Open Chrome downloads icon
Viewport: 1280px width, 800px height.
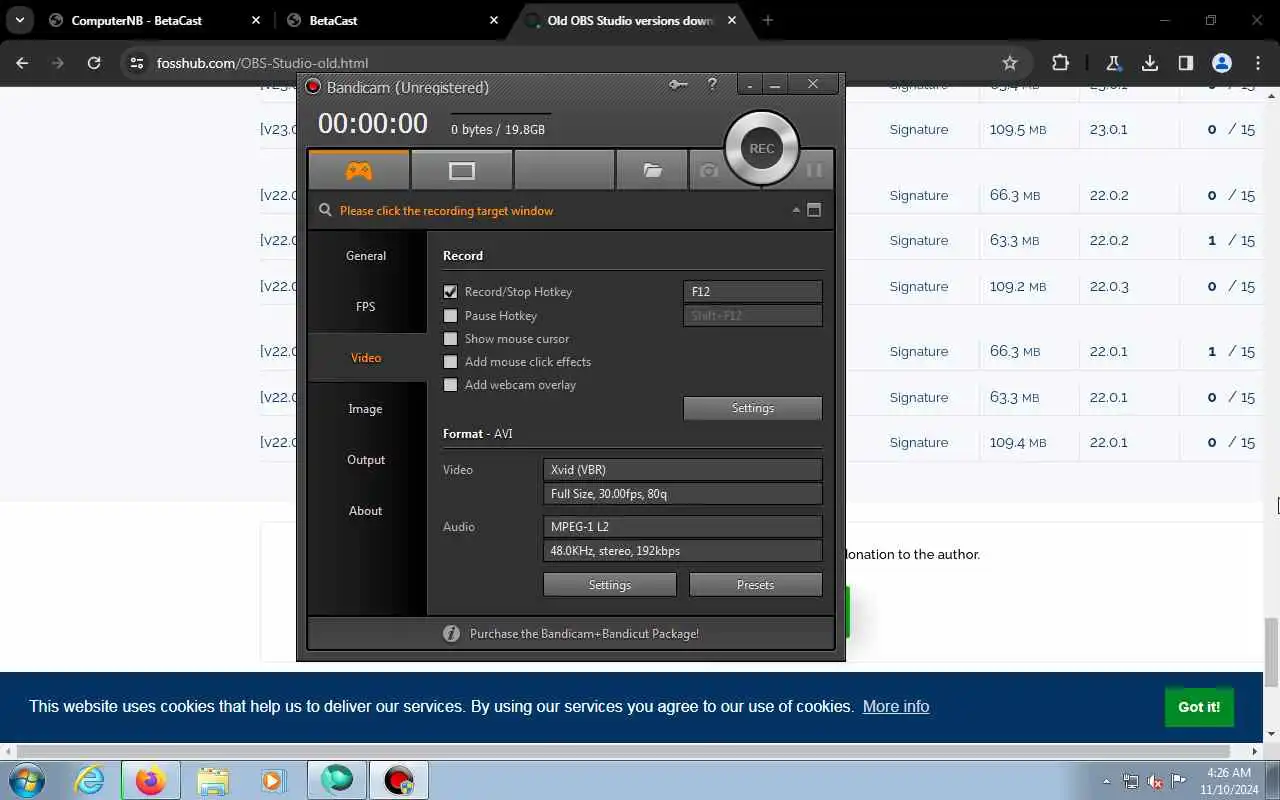pyautogui.click(x=1150, y=63)
